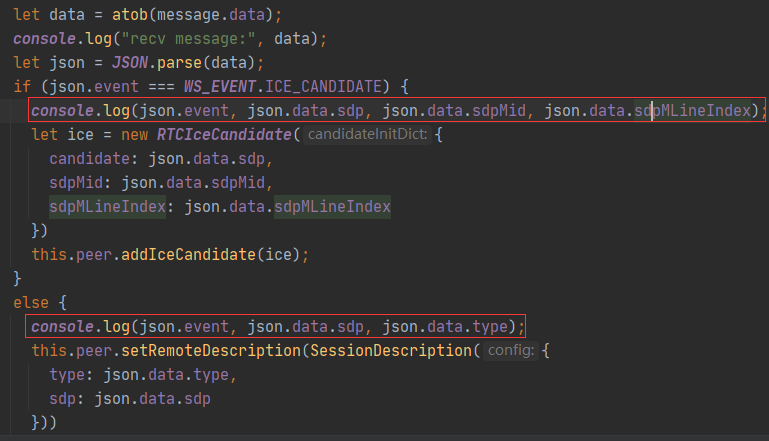Click the candidate property key
This screenshot has width=769, height=441.
click(x=89, y=158)
